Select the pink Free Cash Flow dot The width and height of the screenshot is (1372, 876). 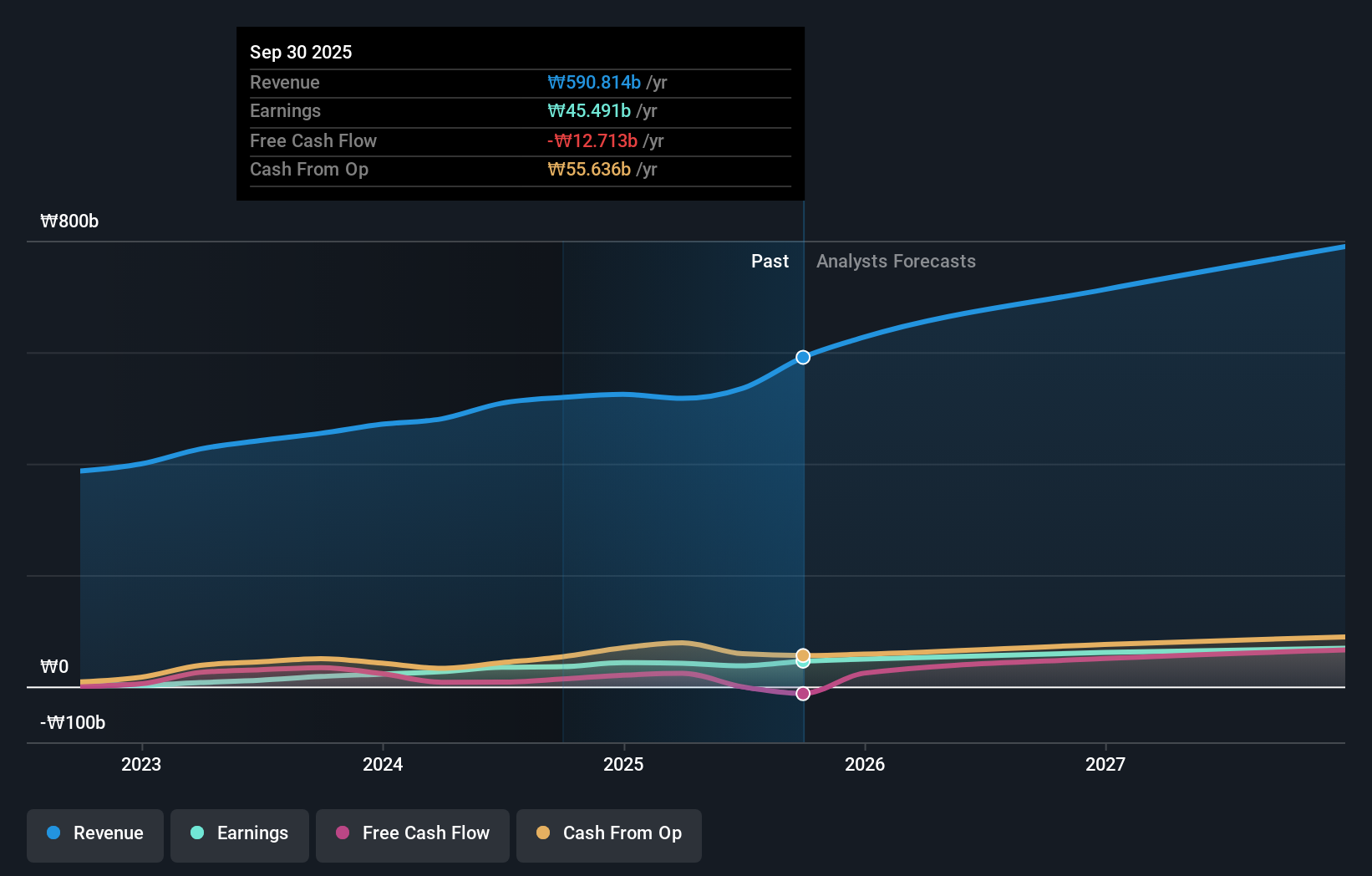343,833
